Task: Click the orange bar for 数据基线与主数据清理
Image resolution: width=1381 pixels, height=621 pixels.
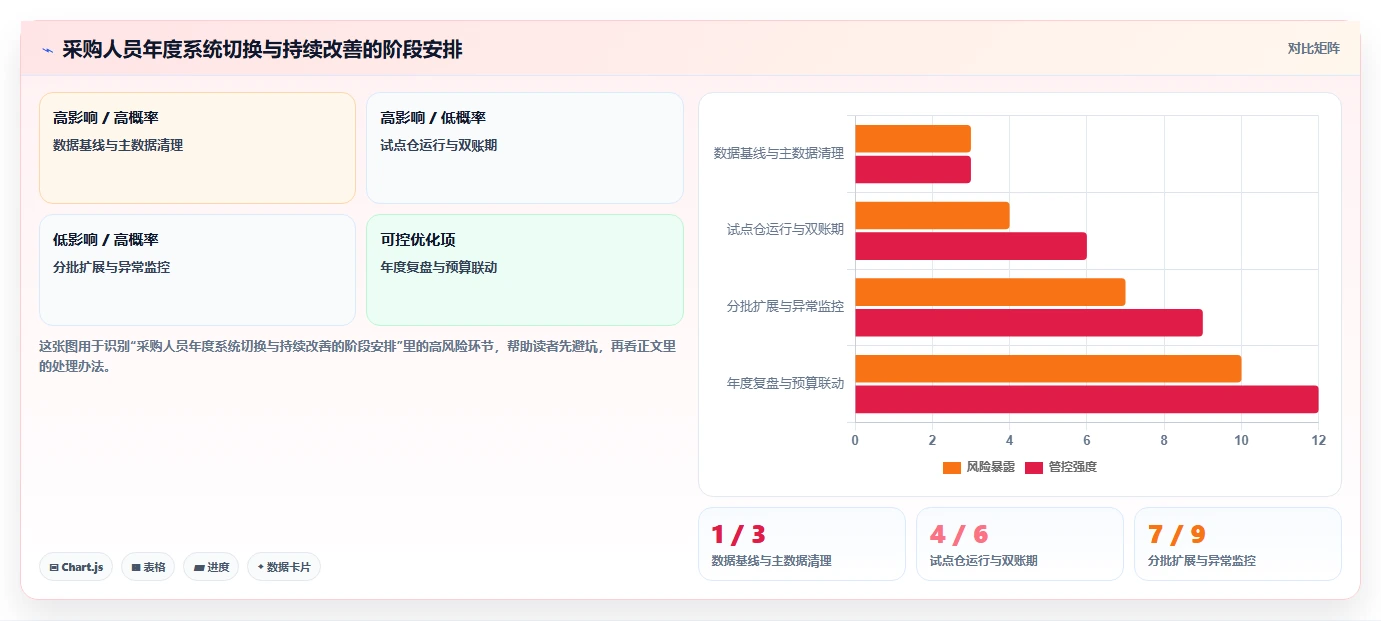Action: tap(913, 139)
